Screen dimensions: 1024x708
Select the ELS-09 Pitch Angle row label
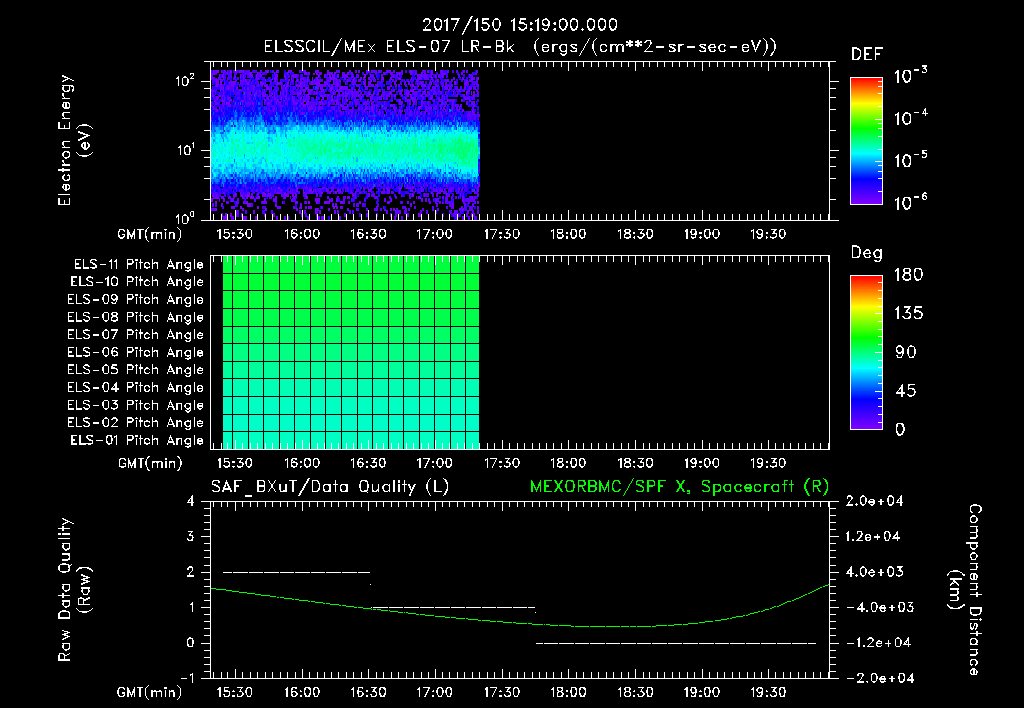(x=136, y=300)
